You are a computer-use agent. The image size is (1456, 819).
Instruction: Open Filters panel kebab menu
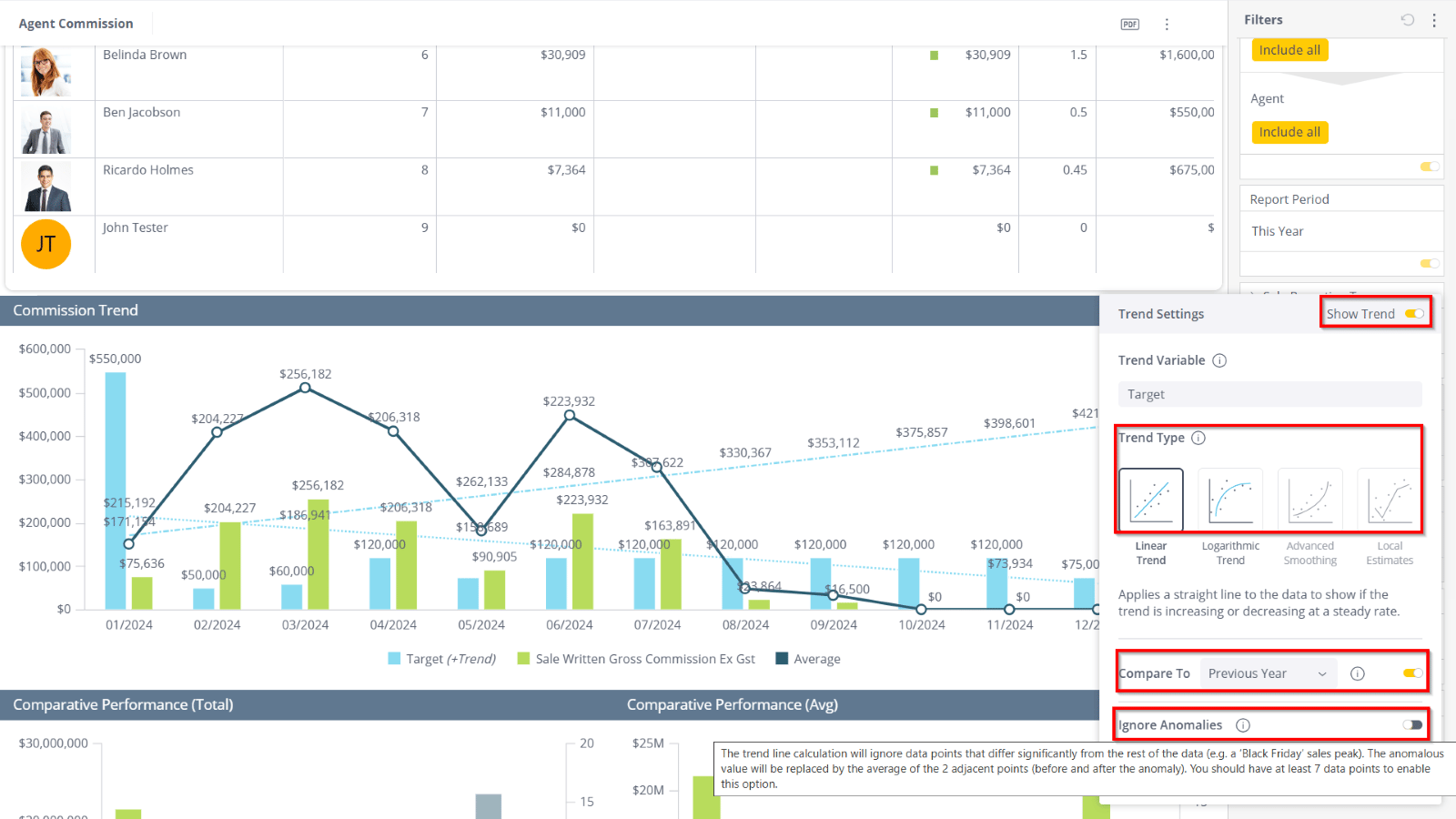click(x=1434, y=20)
